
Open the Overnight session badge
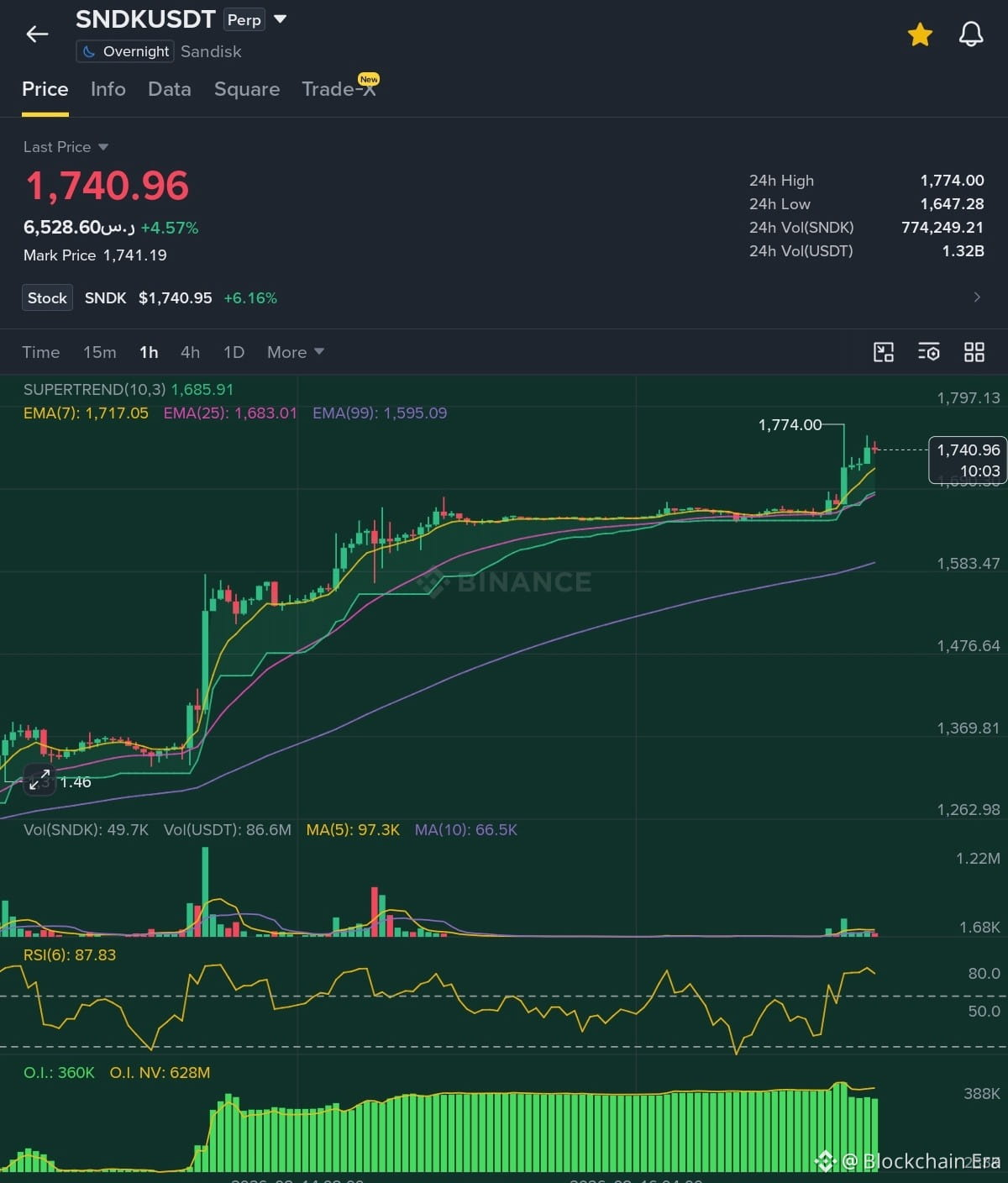coord(125,51)
